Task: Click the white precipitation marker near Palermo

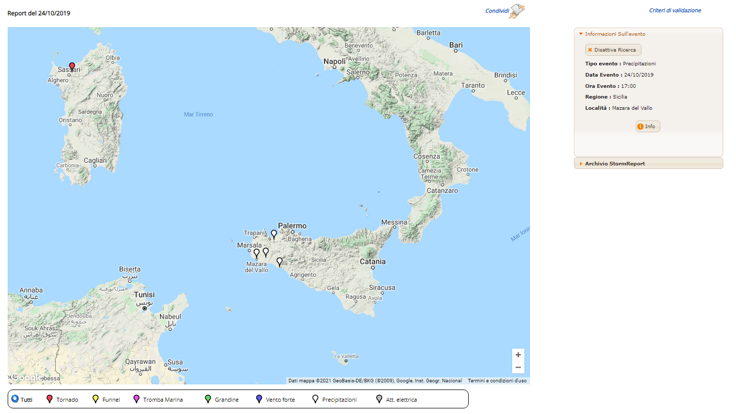Action: point(274,235)
